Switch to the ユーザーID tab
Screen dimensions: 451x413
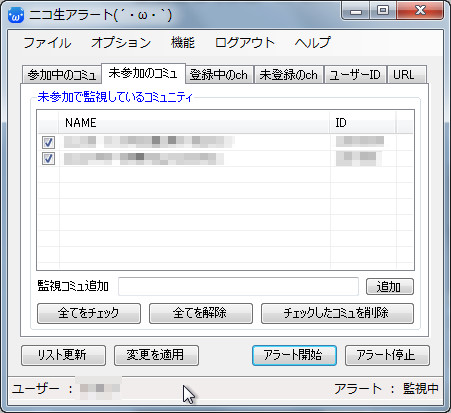[x=355, y=75]
